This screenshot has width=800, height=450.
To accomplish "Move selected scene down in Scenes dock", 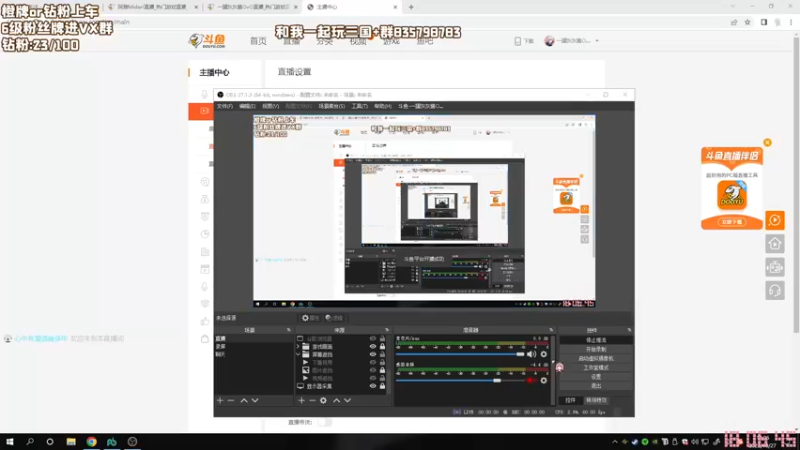I will [255, 401].
